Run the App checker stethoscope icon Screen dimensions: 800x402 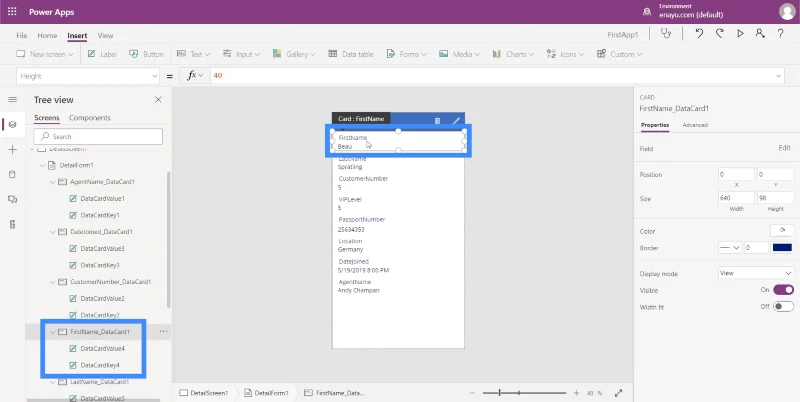[666, 34]
